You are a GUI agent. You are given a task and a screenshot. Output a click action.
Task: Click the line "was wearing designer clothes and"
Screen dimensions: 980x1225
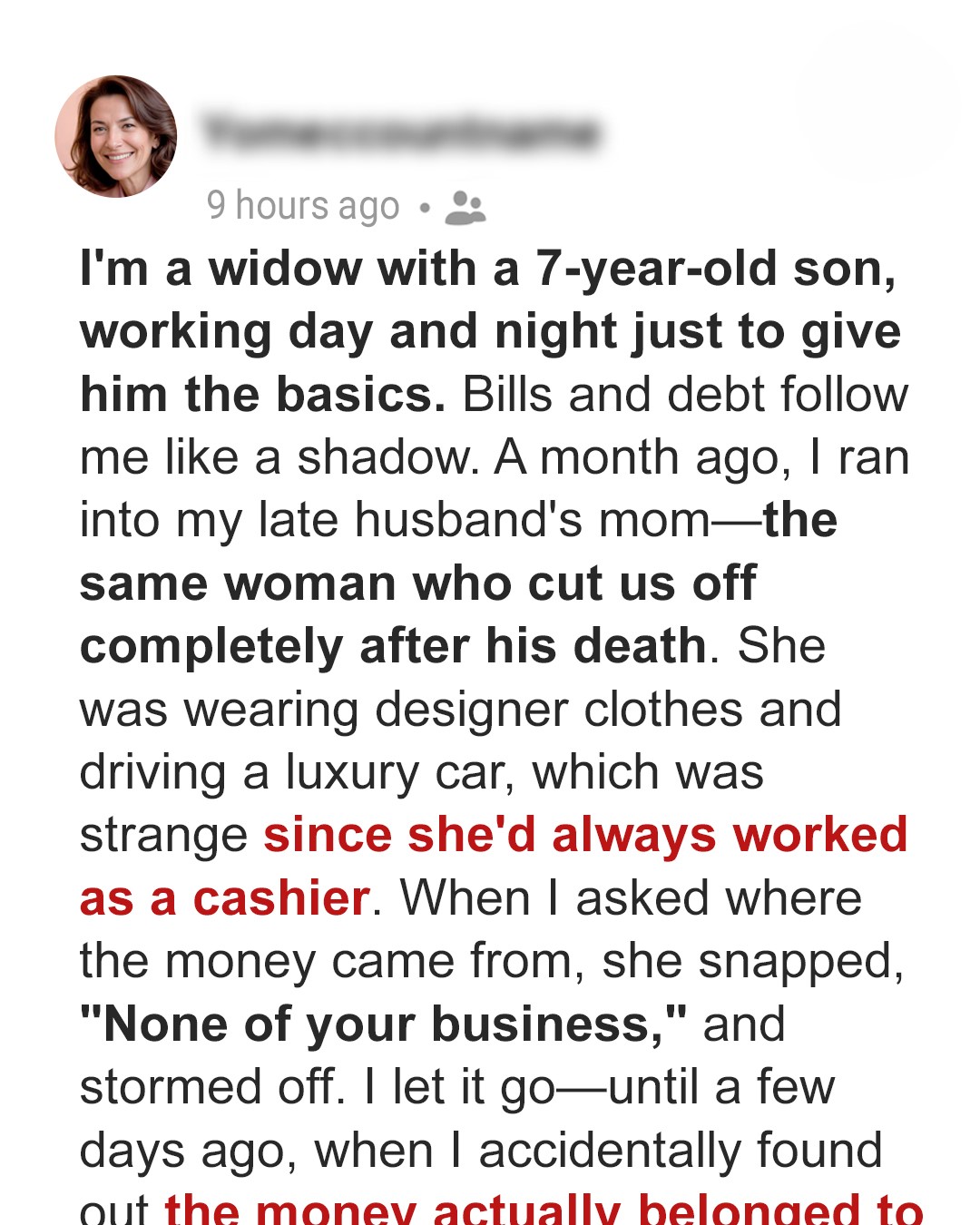(460, 710)
